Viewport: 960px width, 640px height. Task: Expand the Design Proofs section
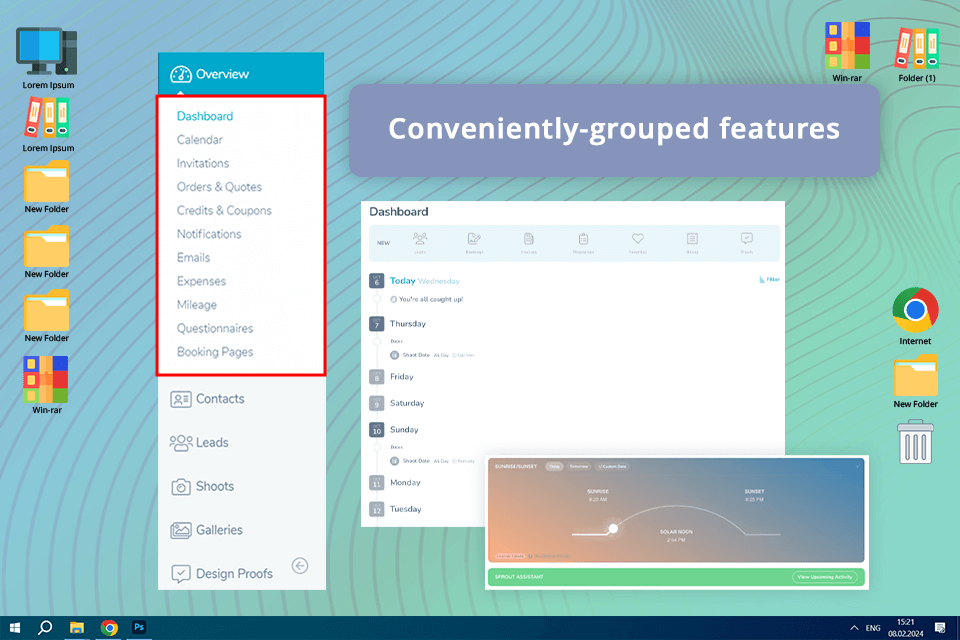click(x=222, y=573)
